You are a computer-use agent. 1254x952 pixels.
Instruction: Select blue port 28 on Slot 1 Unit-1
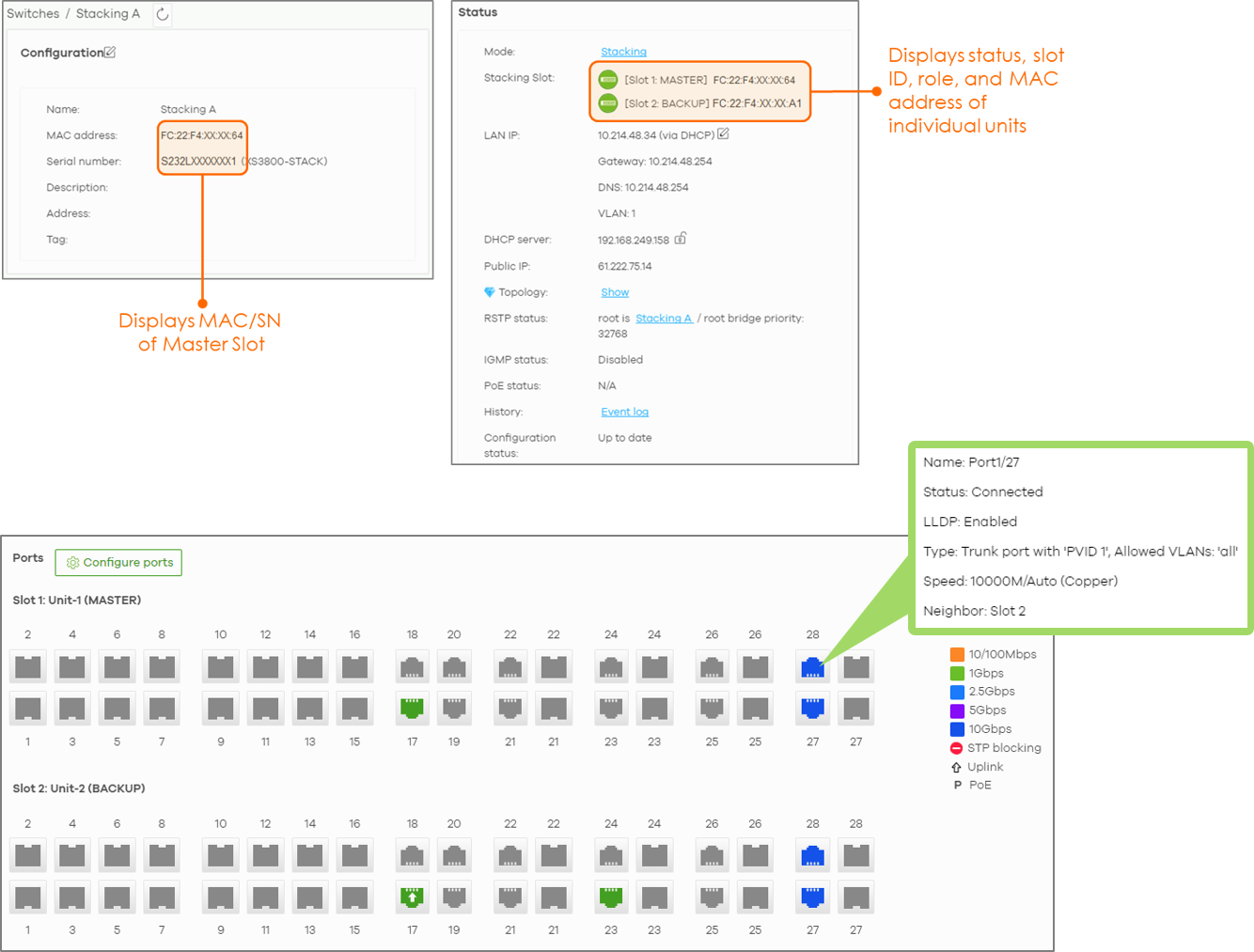click(812, 668)
